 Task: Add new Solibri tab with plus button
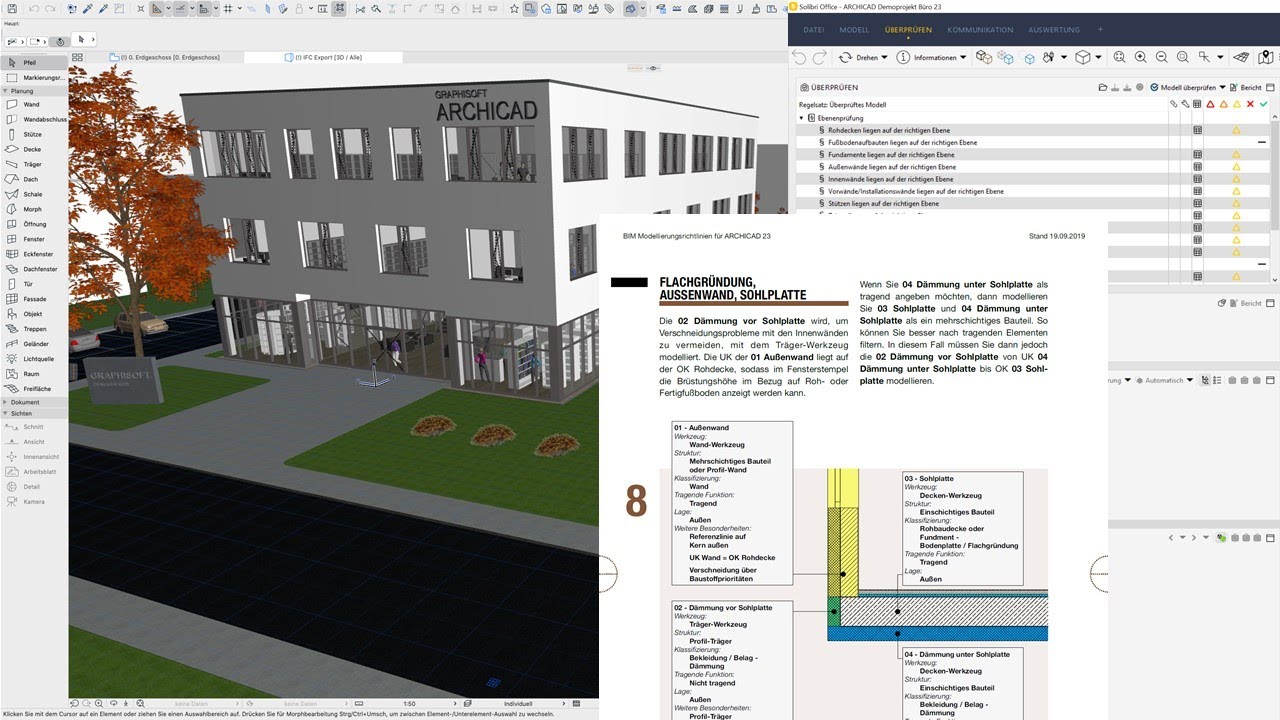tap(1100, 30)
